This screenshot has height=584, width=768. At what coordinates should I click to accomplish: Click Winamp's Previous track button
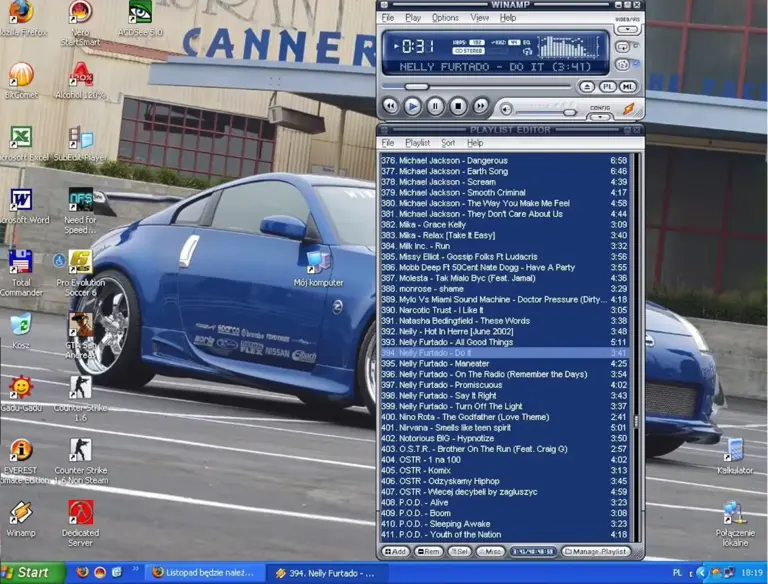point(390,106)
